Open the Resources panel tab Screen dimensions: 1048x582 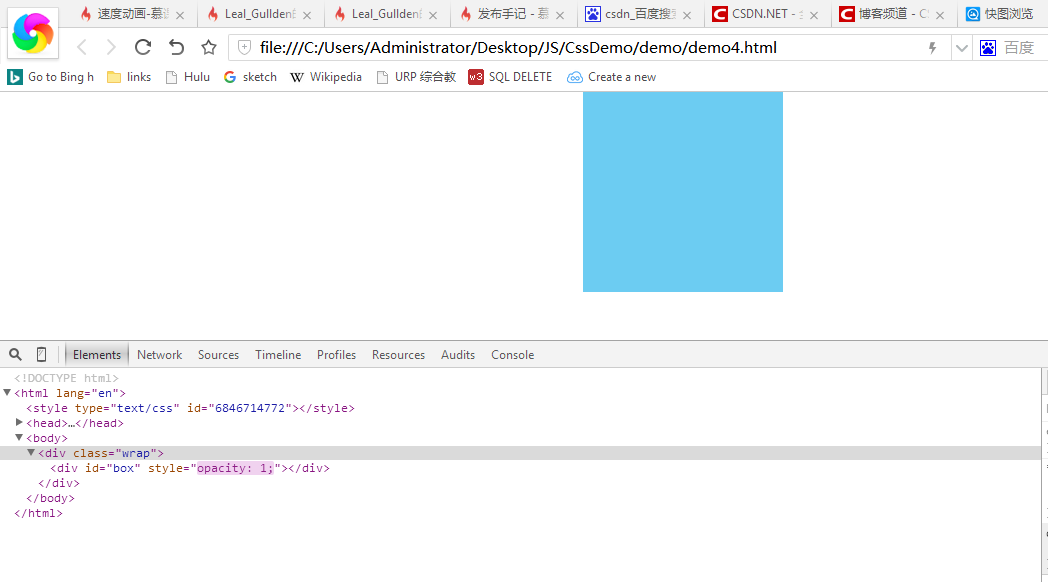[398, 355]
